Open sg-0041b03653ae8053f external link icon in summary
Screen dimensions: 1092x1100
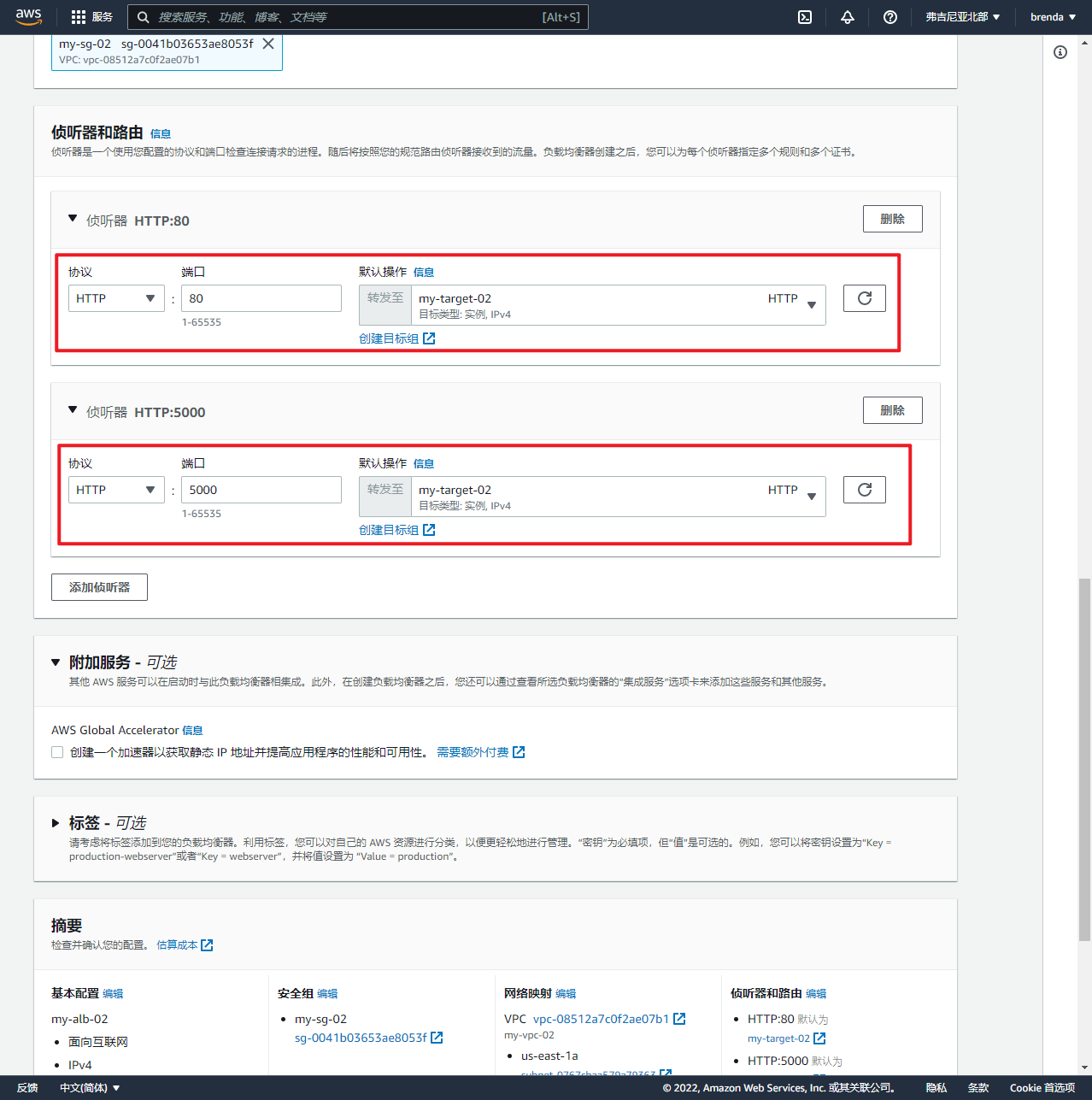coord(437,1038)
